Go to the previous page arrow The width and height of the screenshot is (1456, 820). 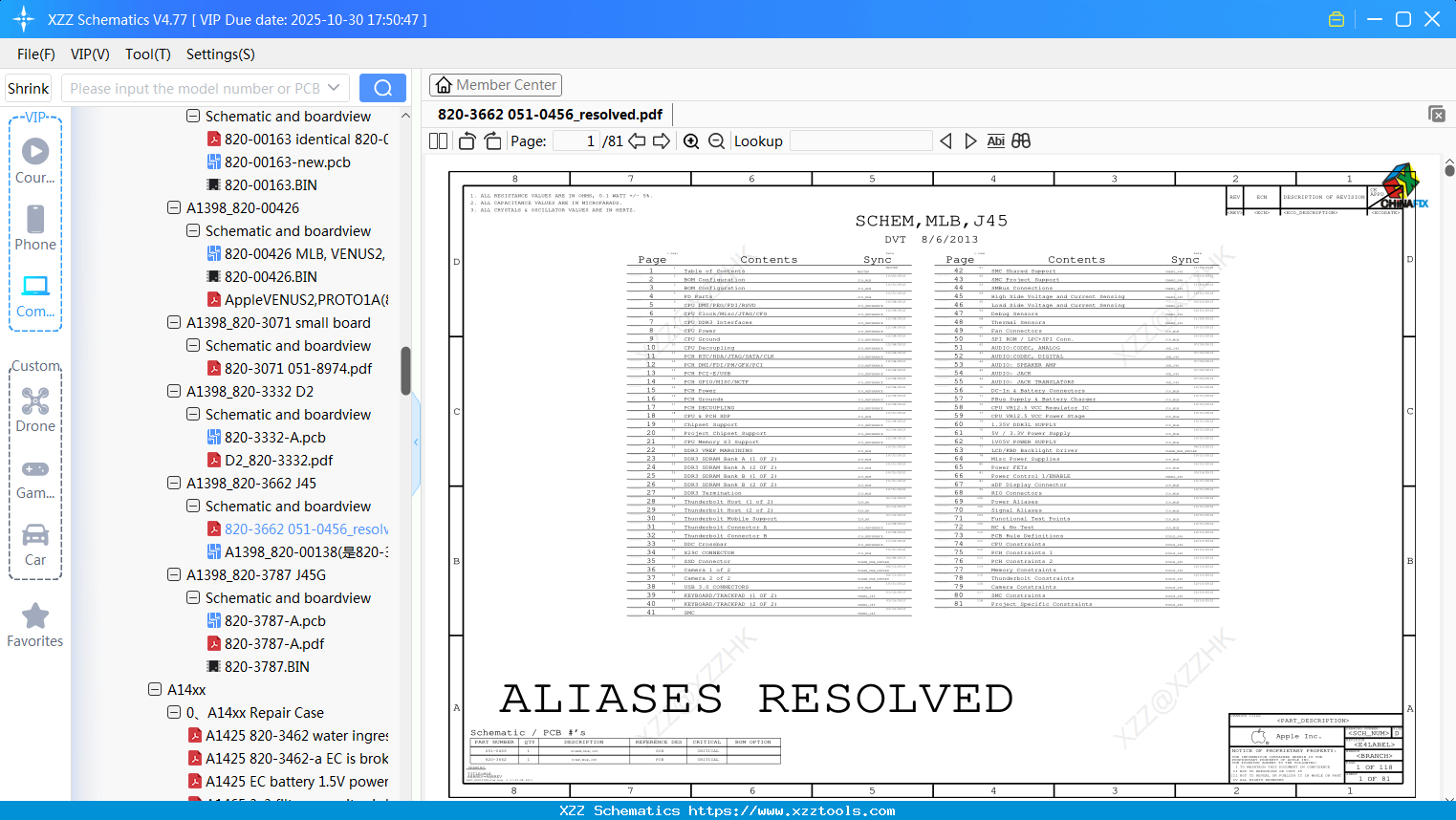point(637,141)
